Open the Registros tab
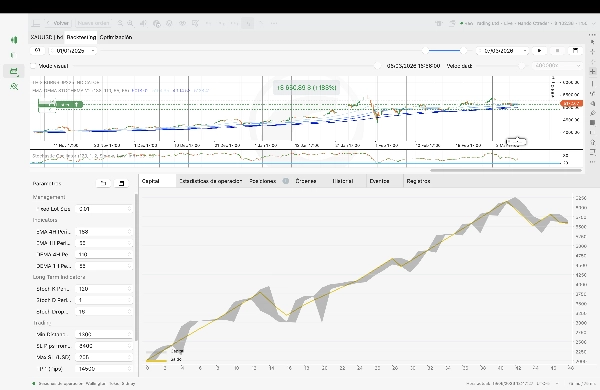600x390 pixels. (418, 181)
